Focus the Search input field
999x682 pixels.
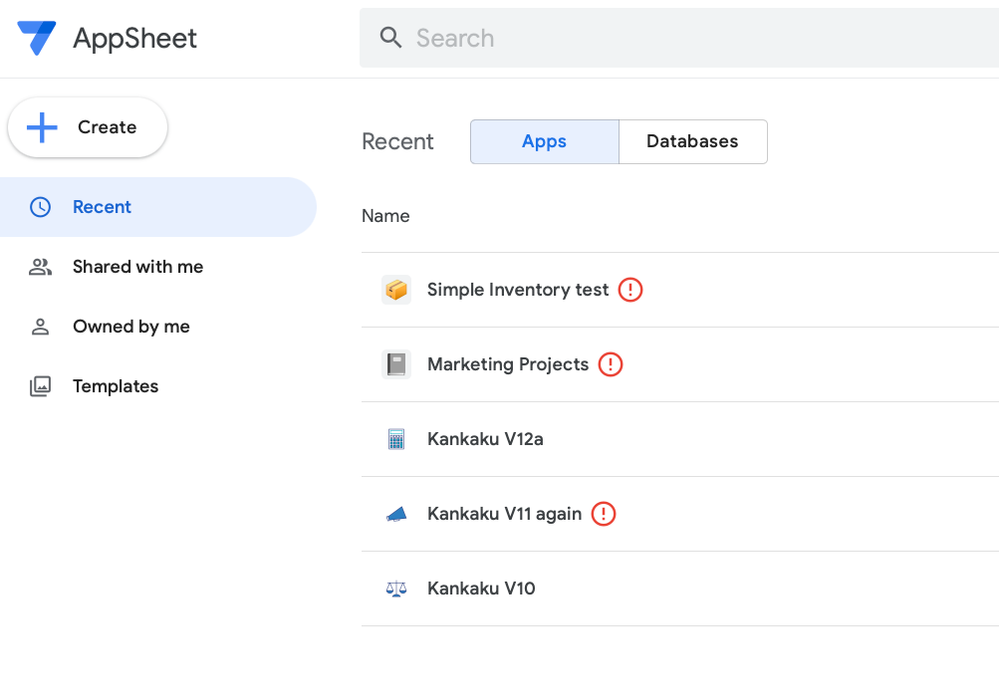tap(679, 38)
